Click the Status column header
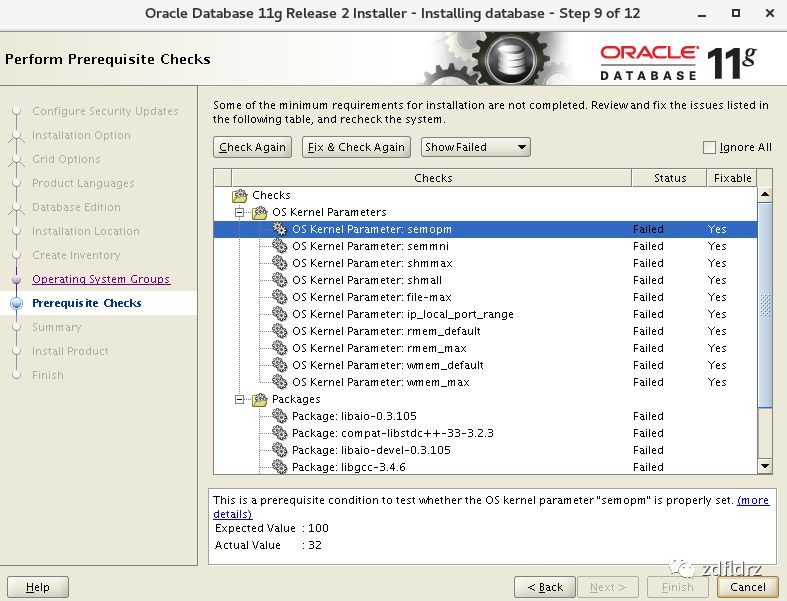The height and width of the screenshot is (601, 787). coord(670,178)
